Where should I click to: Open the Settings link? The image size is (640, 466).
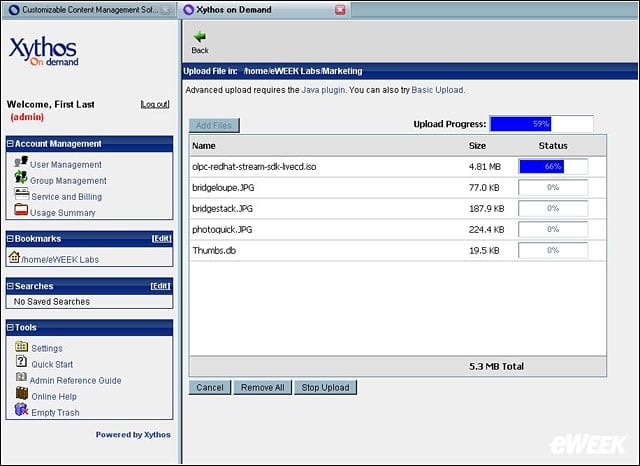tap(47, 348)
